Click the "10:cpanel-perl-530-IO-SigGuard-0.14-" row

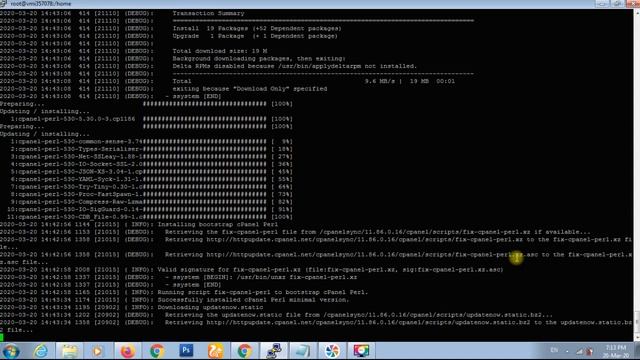pos(150,209)
